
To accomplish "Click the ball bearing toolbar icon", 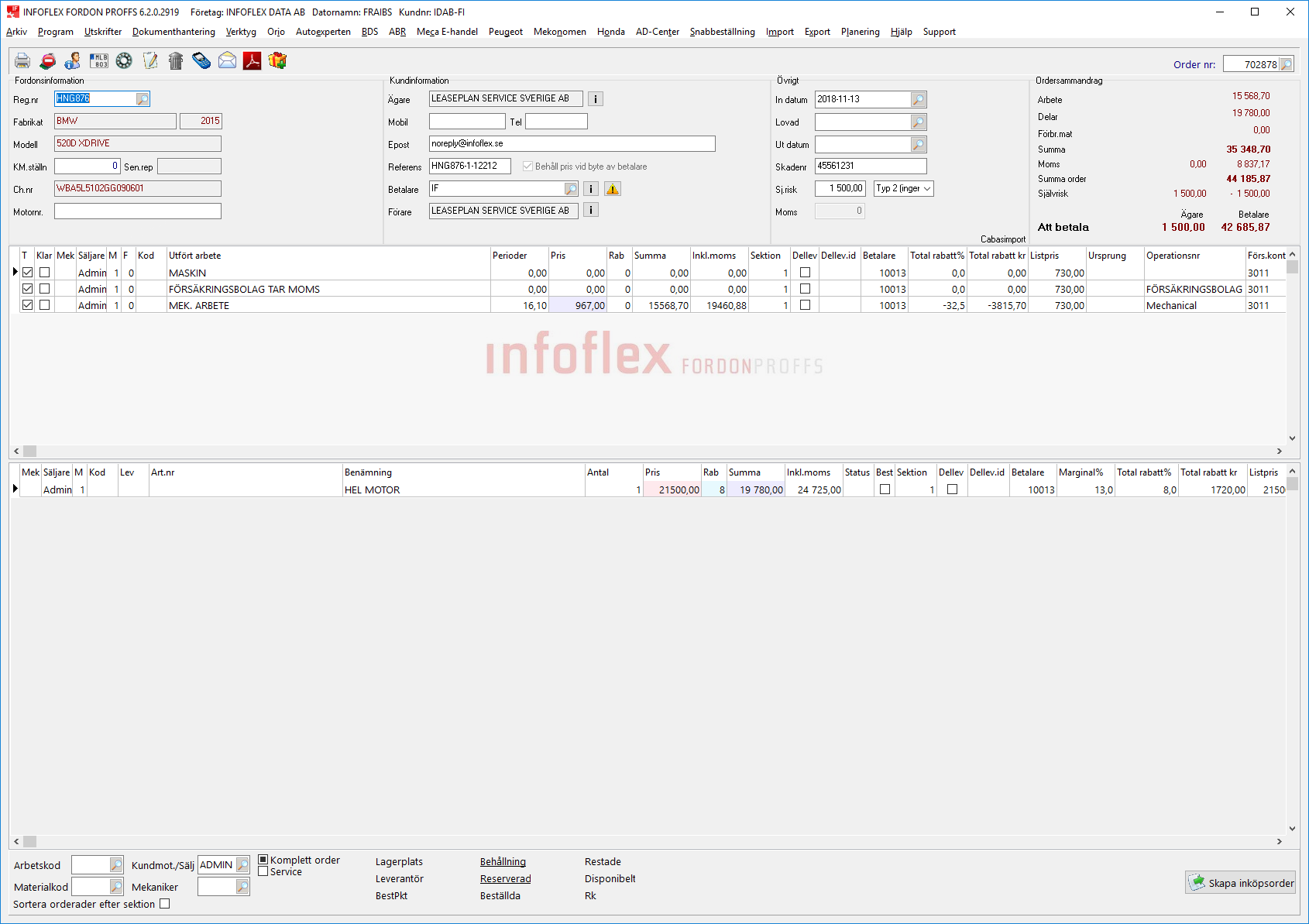I will [x=124, y=60].
